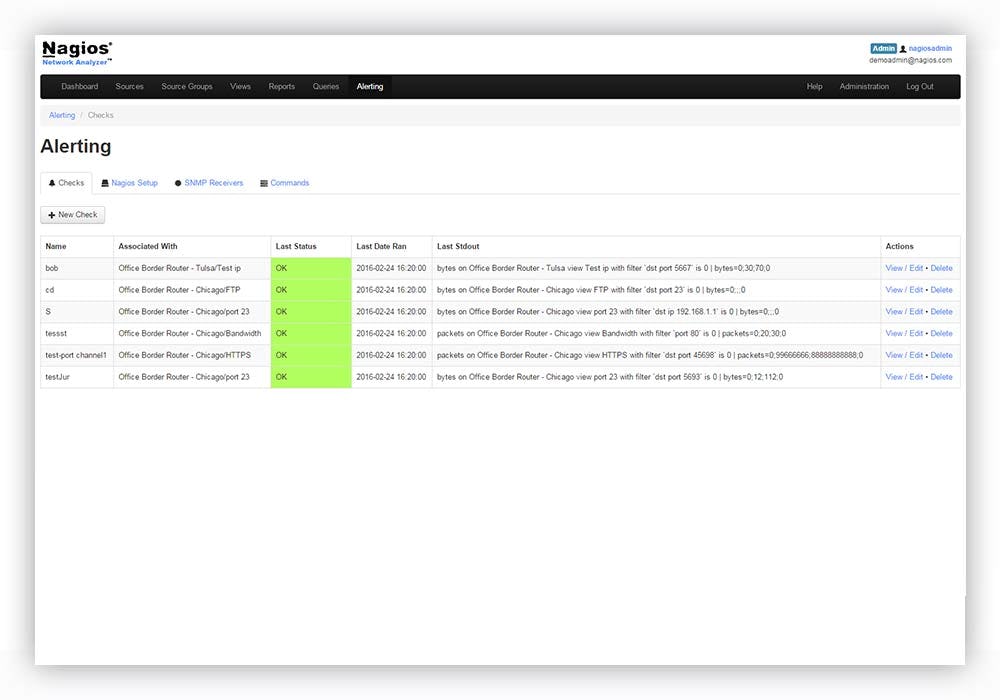Click the dot icon next to SNMP Receivers

click(x=177, y=182)
